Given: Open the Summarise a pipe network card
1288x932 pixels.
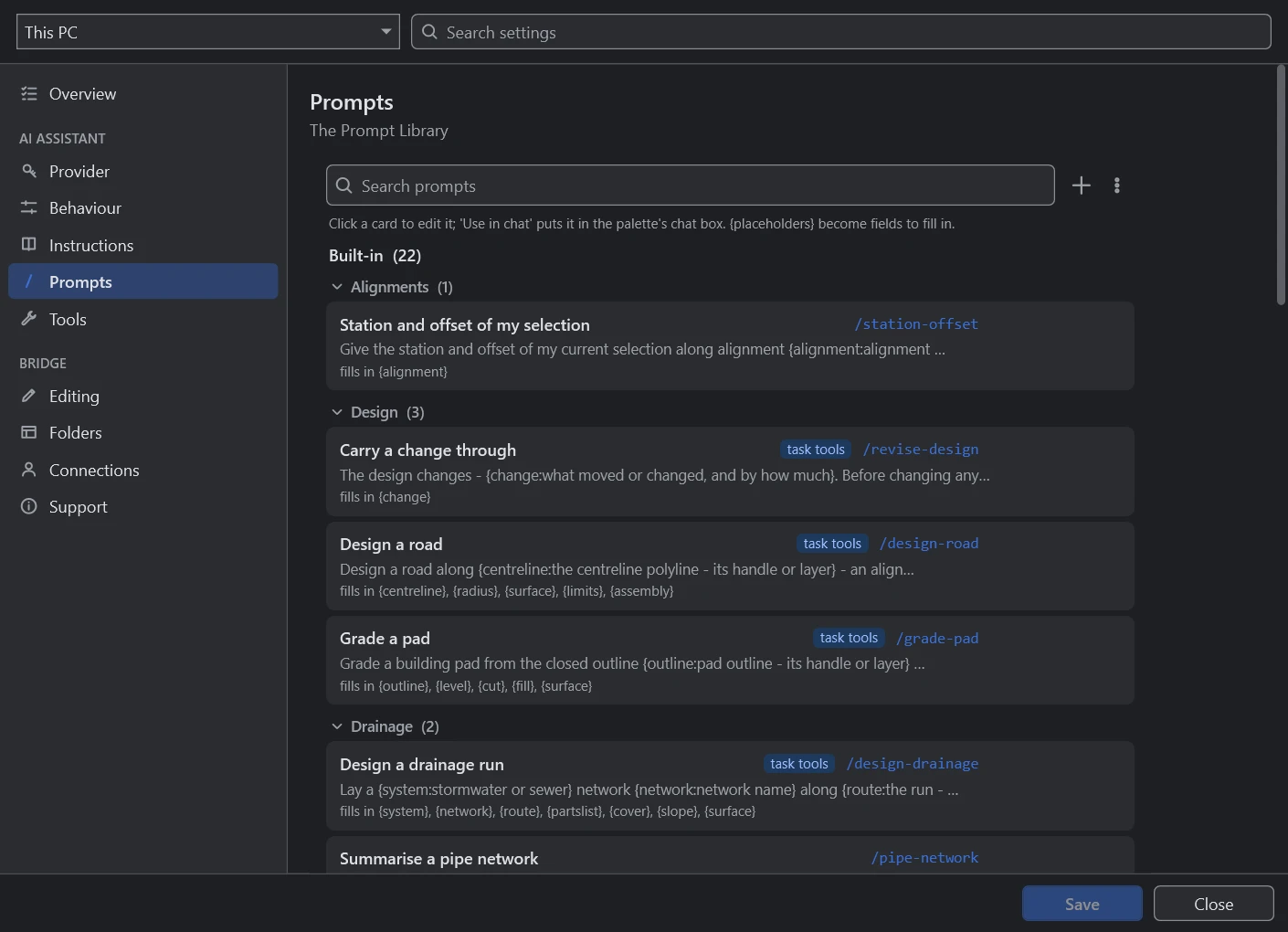Looking at the screenshot, I should pyautogui.click(x=730, y=855).
